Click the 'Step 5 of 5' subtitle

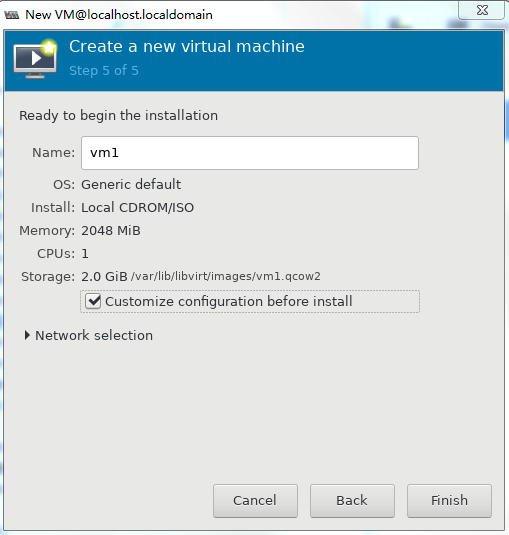(104, 71)
